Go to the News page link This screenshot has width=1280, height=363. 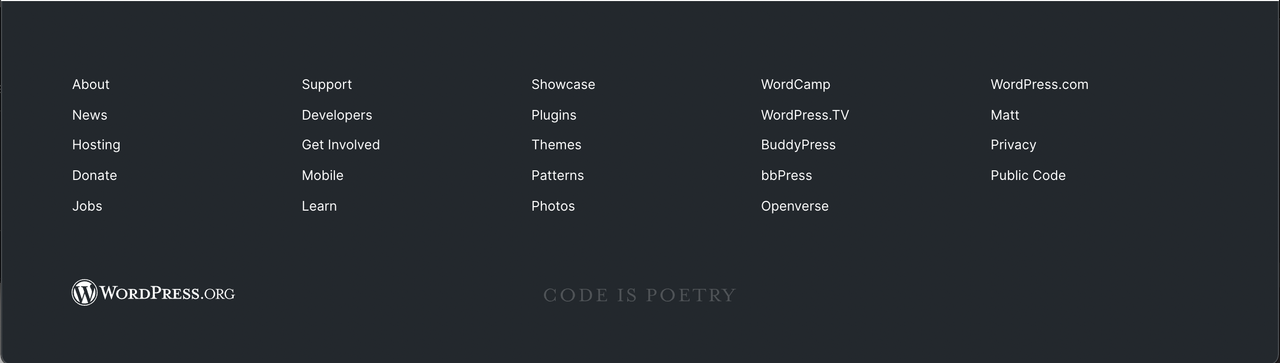point(90,115)
